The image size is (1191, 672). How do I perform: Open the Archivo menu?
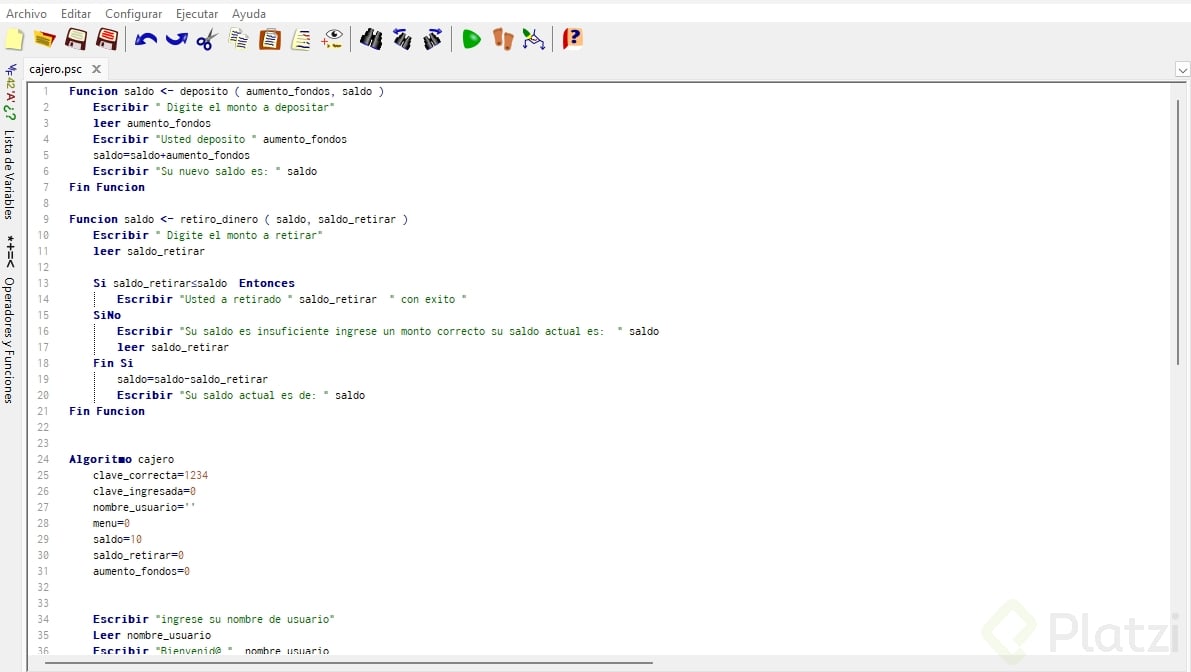point(26,14)
